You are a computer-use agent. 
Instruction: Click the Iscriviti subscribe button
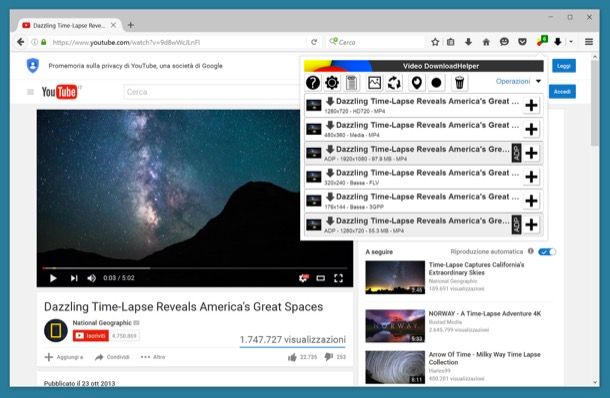pyautogui.click(x=91, y=335)
